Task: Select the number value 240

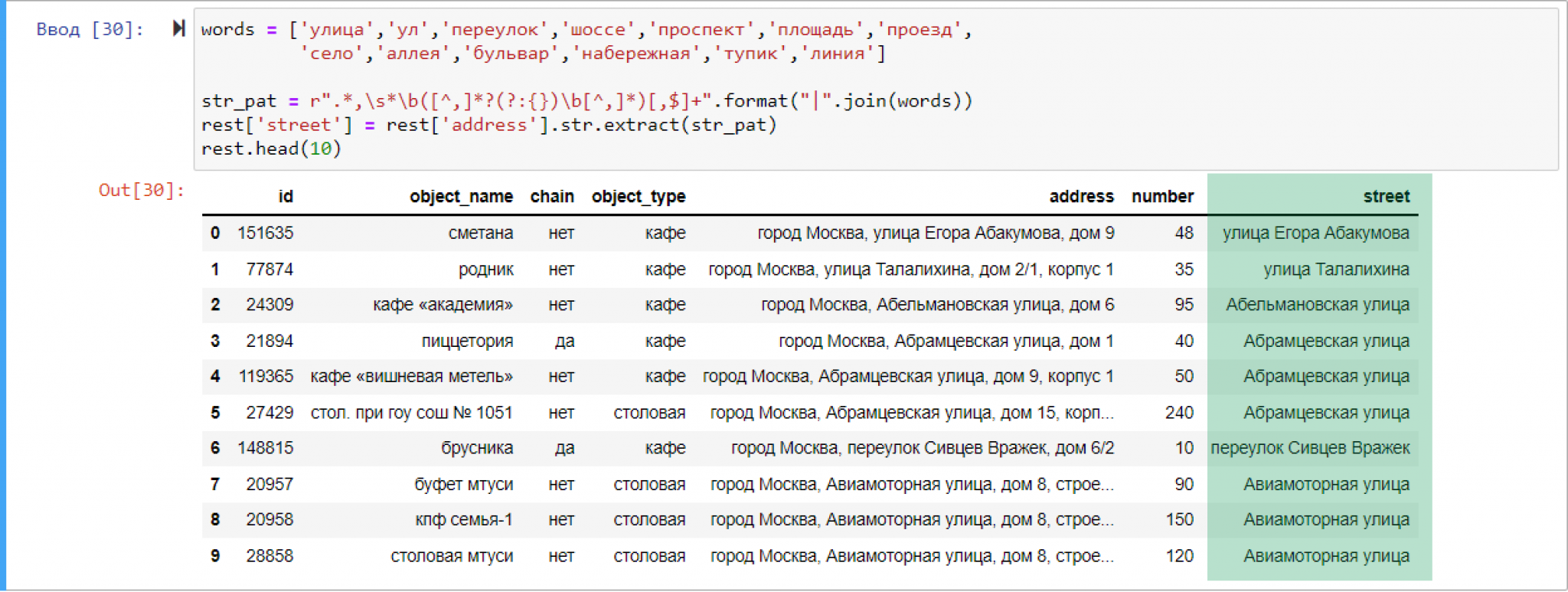Action: tap(1179, 413)
